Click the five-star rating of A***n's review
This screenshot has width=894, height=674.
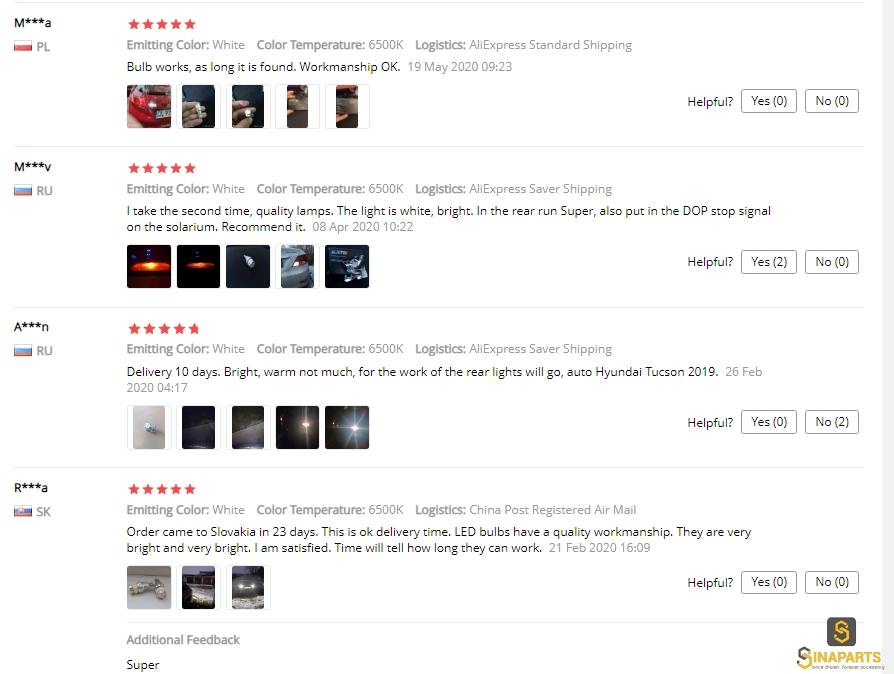point(163,328)
